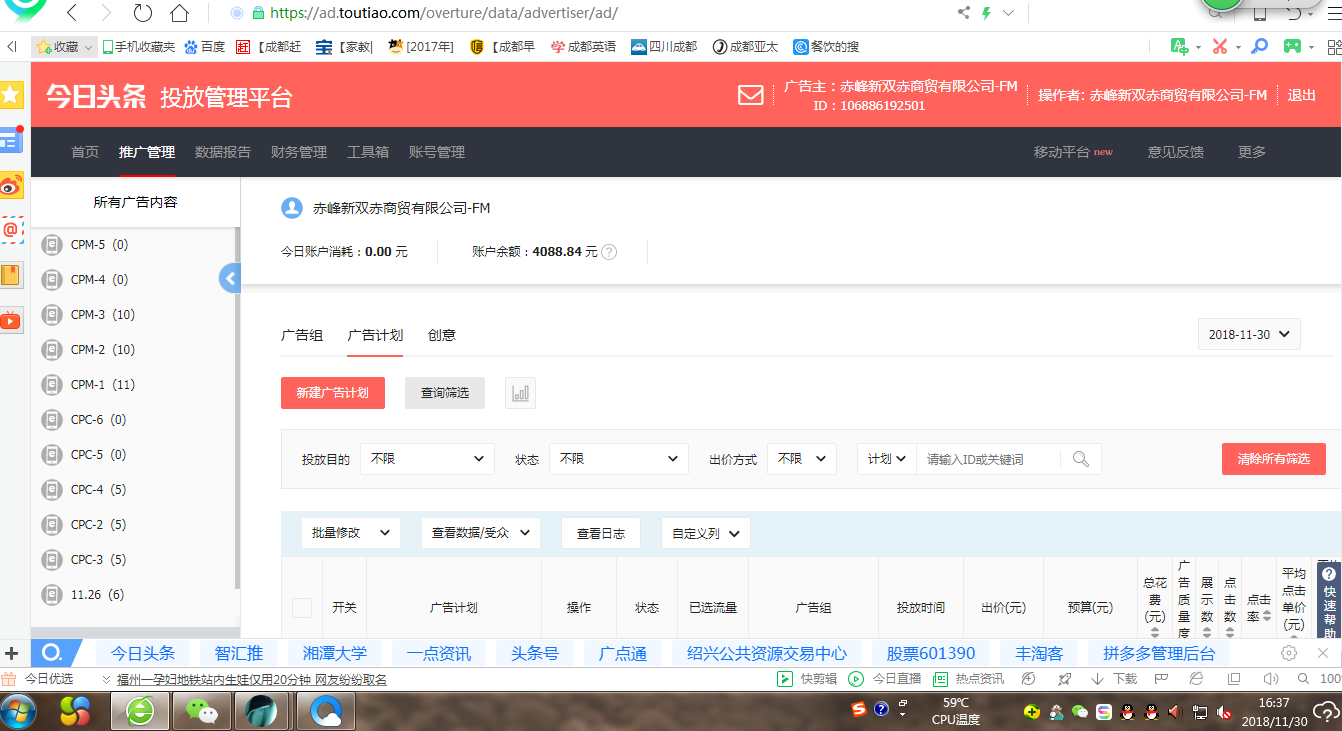Click the left sidebar vertical scrollbar

pyautogui.click(x=237, y=408)
